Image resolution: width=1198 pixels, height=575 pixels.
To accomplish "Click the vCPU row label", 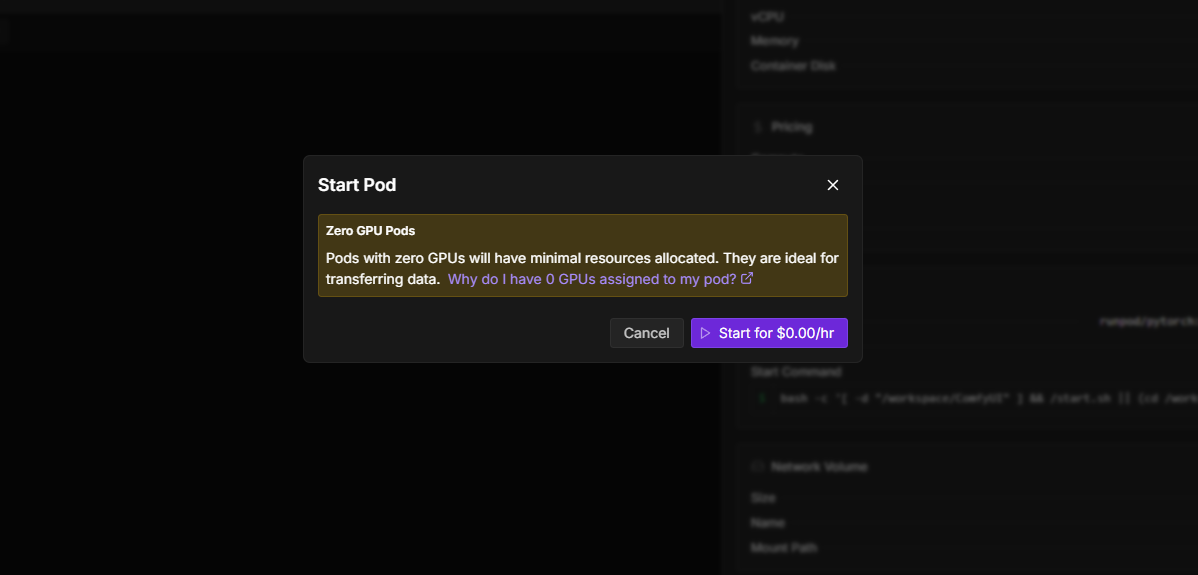I will [x=767, y=16].
